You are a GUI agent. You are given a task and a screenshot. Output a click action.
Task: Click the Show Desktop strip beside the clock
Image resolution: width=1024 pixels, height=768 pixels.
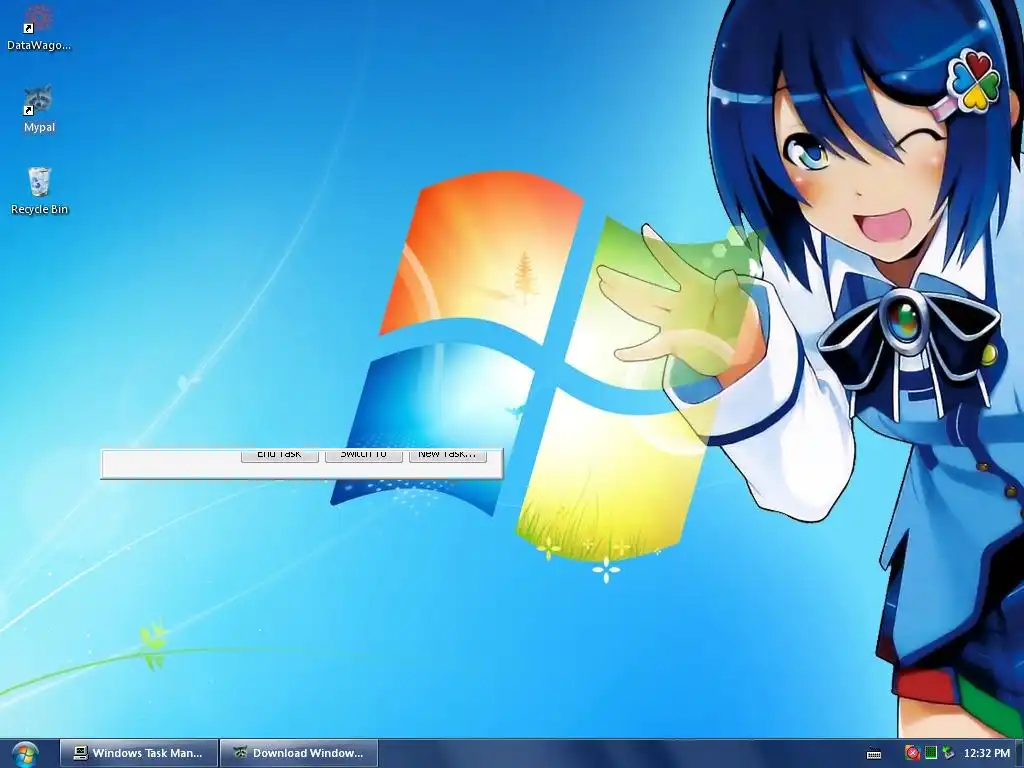click(x=1020, y=754)
